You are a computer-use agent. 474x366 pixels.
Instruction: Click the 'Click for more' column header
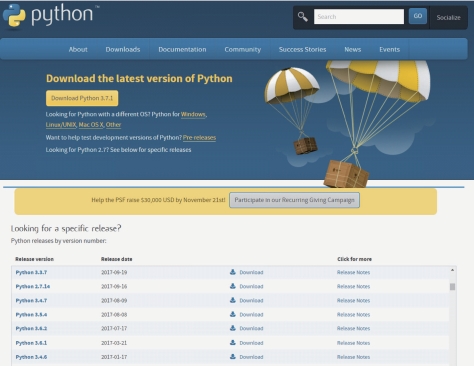[x=354, y=259]
